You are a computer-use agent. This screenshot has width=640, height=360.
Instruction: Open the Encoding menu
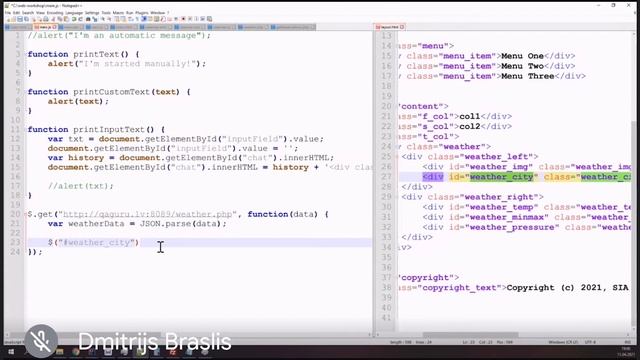(x=55, y=13)
